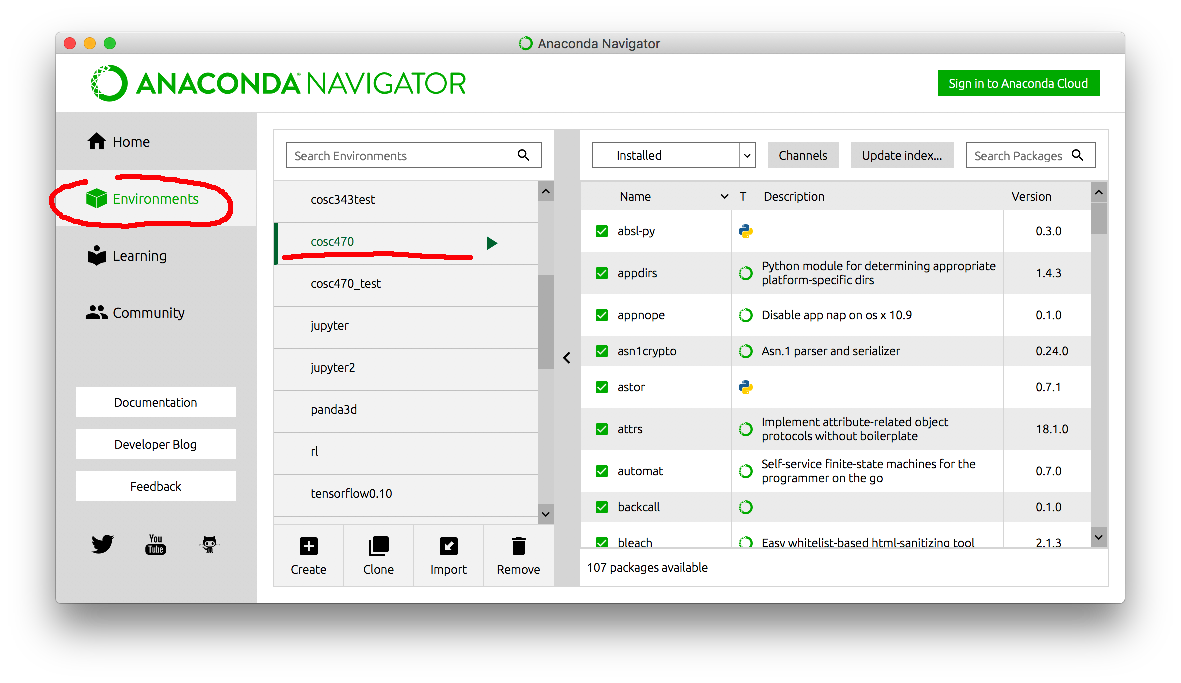Viewport: 1181px width, 683px height.
Task: Click the Environments cube icon
Action: 96,198
